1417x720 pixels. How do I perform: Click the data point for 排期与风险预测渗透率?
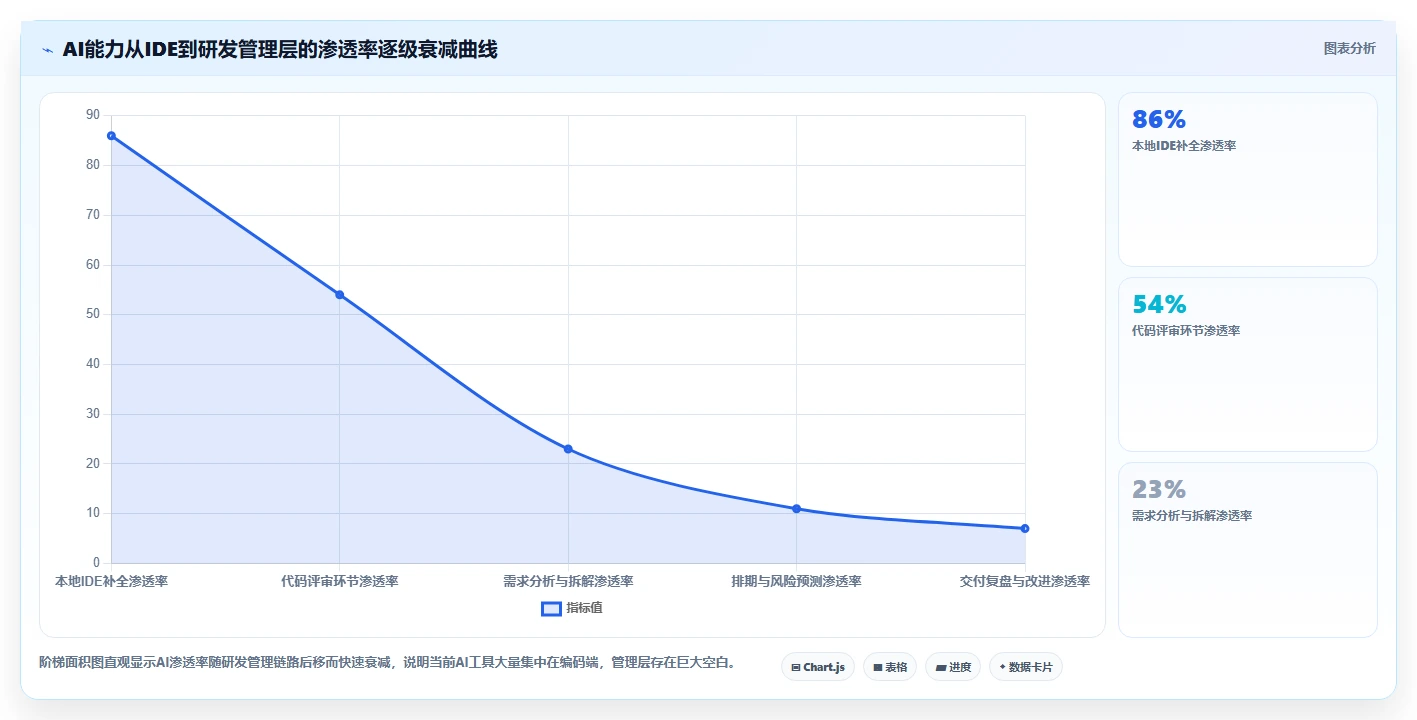[796, 509]
